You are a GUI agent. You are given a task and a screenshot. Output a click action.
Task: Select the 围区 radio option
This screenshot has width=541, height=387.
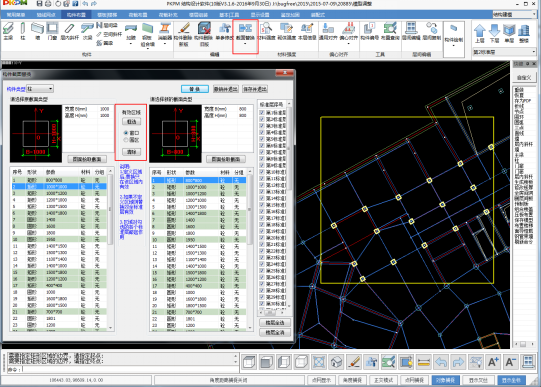point(126,140)
